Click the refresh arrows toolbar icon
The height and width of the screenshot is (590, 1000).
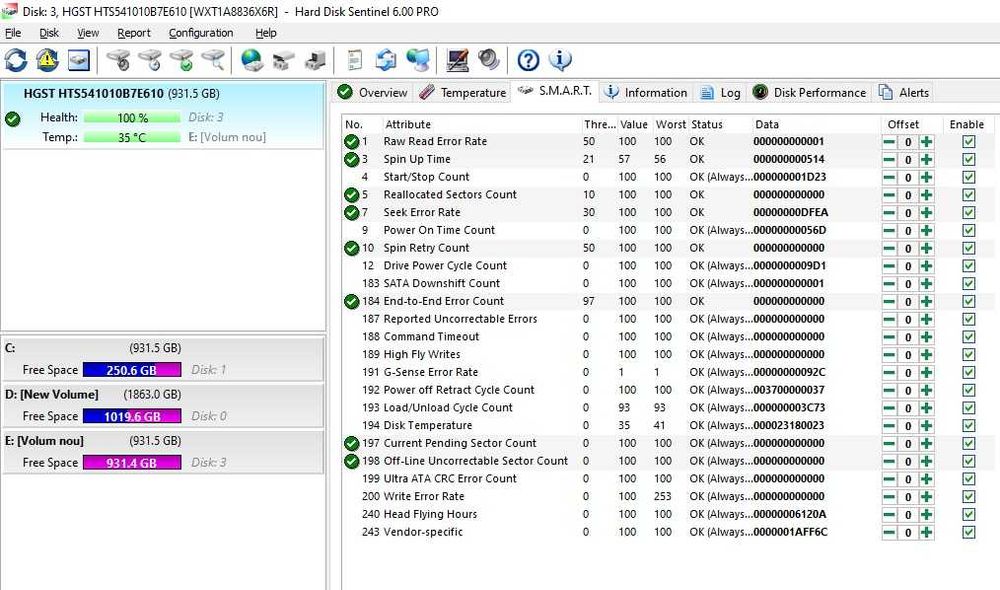[16, 61]
